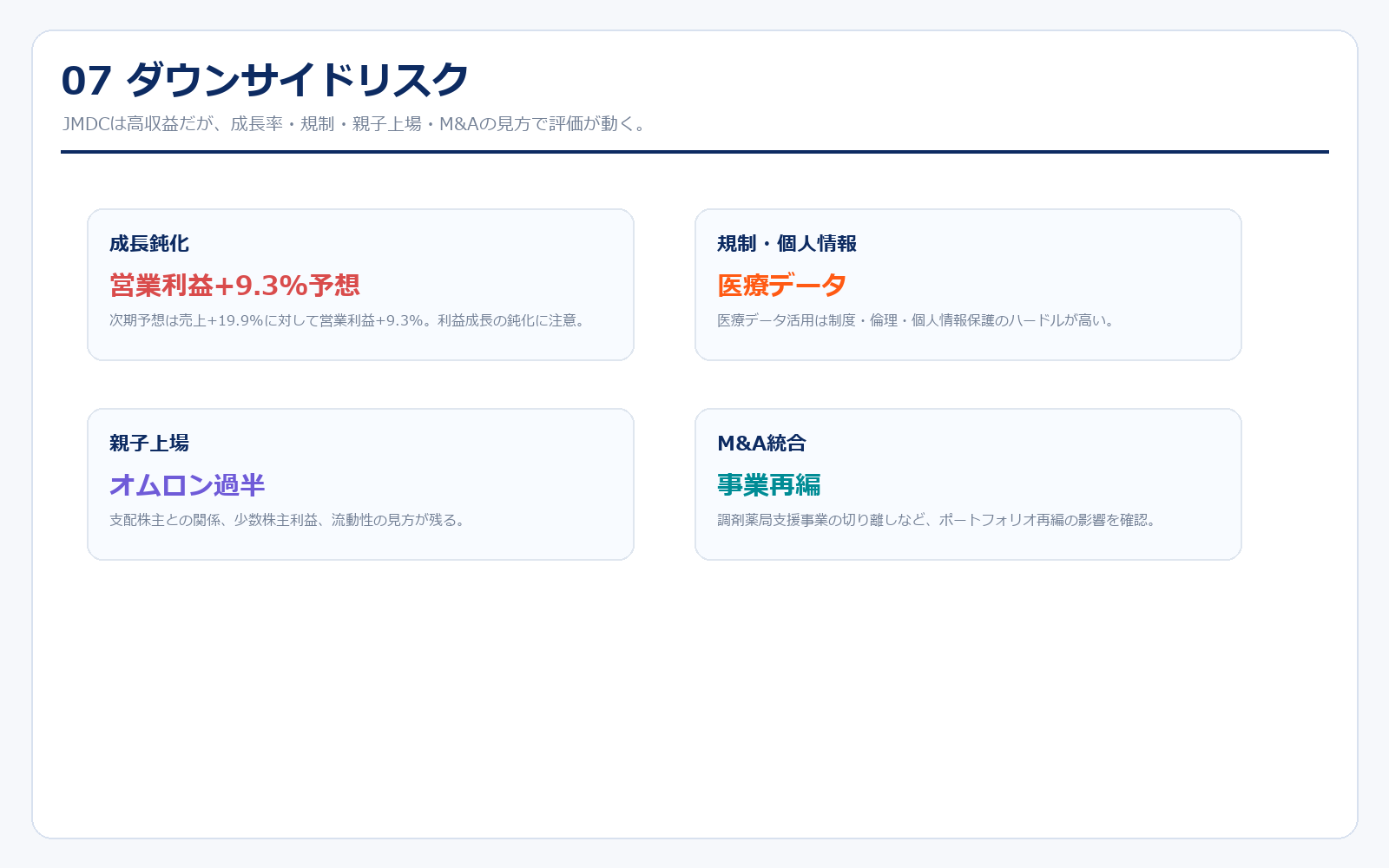Select the red 営業利益+9.3%予想 headline
The image size is (1389, 868).
click(235, 286)
